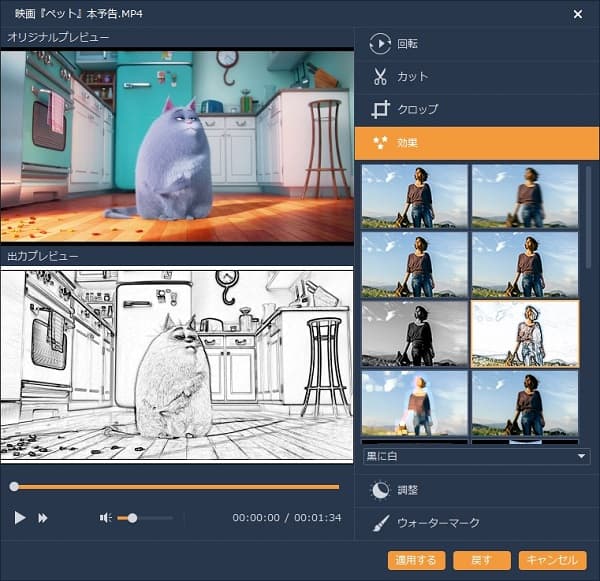Select the crop (クロップ) icon
The image size is (600, 581).
pyautogui.click(x=380, y=110)
